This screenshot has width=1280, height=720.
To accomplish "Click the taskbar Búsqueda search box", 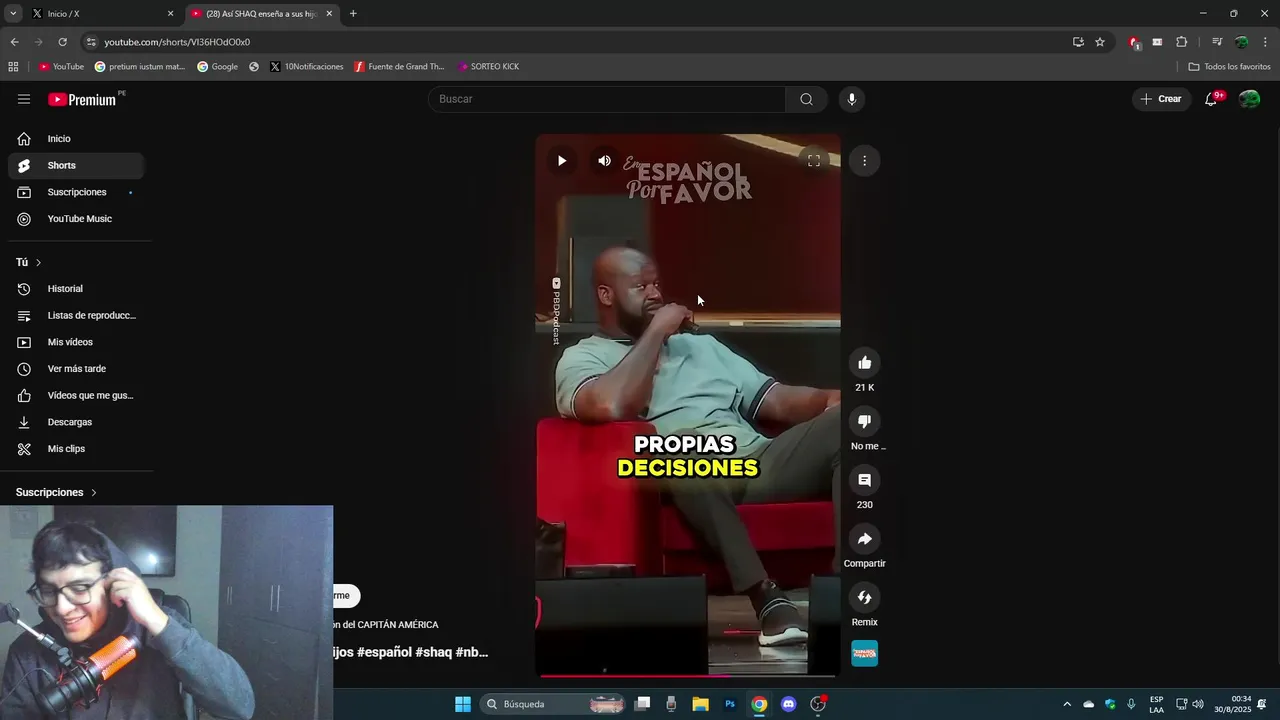I will tap(553, 704).
